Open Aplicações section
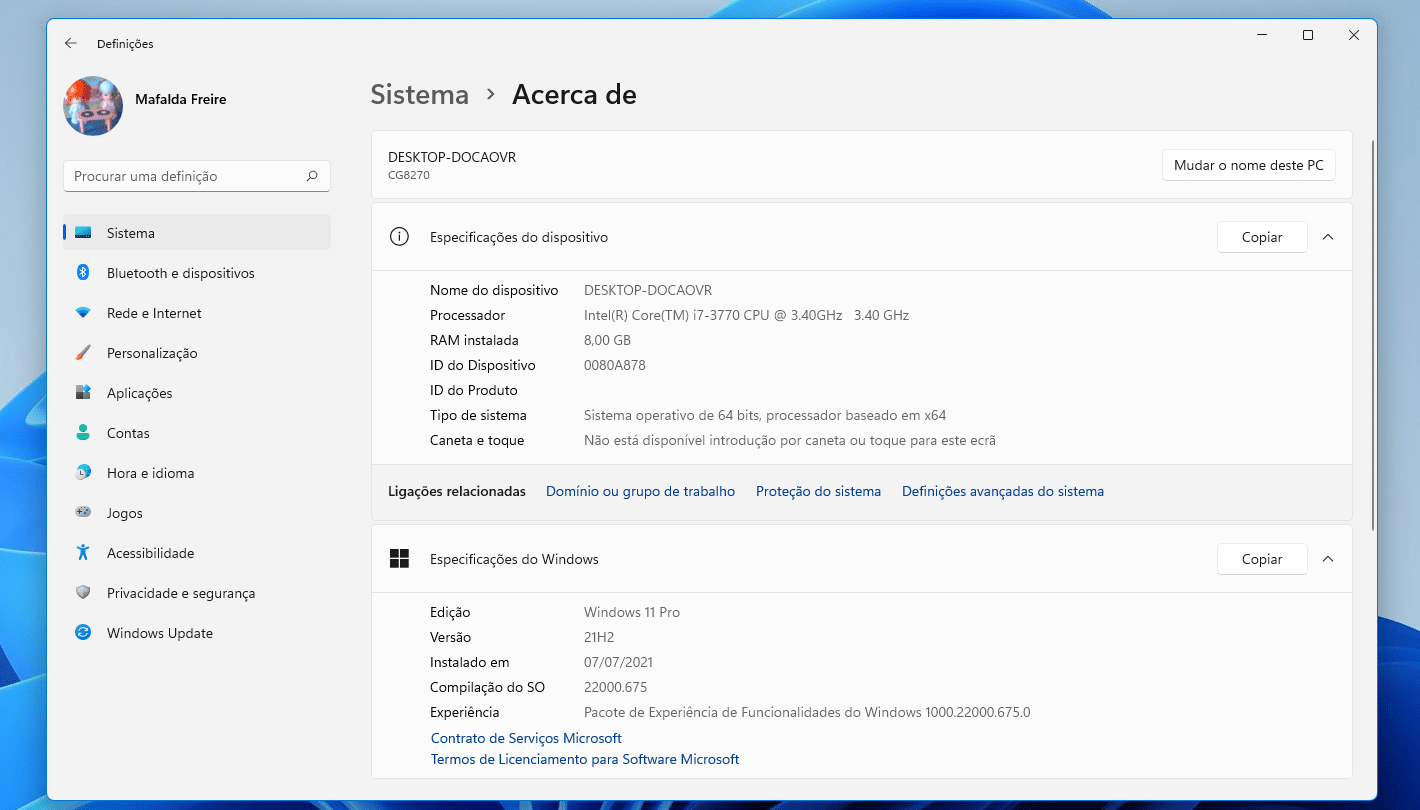The width and height of the screenshot is (1420, 810). tap(140, 393)
